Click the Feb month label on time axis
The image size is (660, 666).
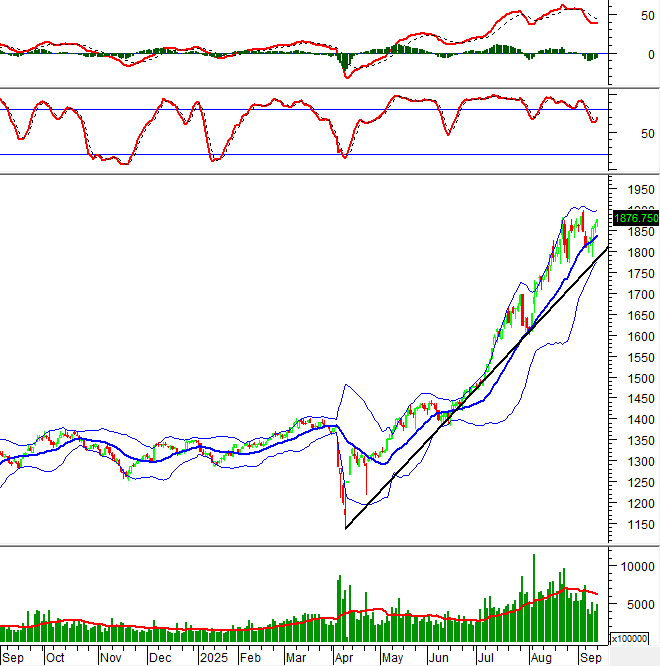251,658
